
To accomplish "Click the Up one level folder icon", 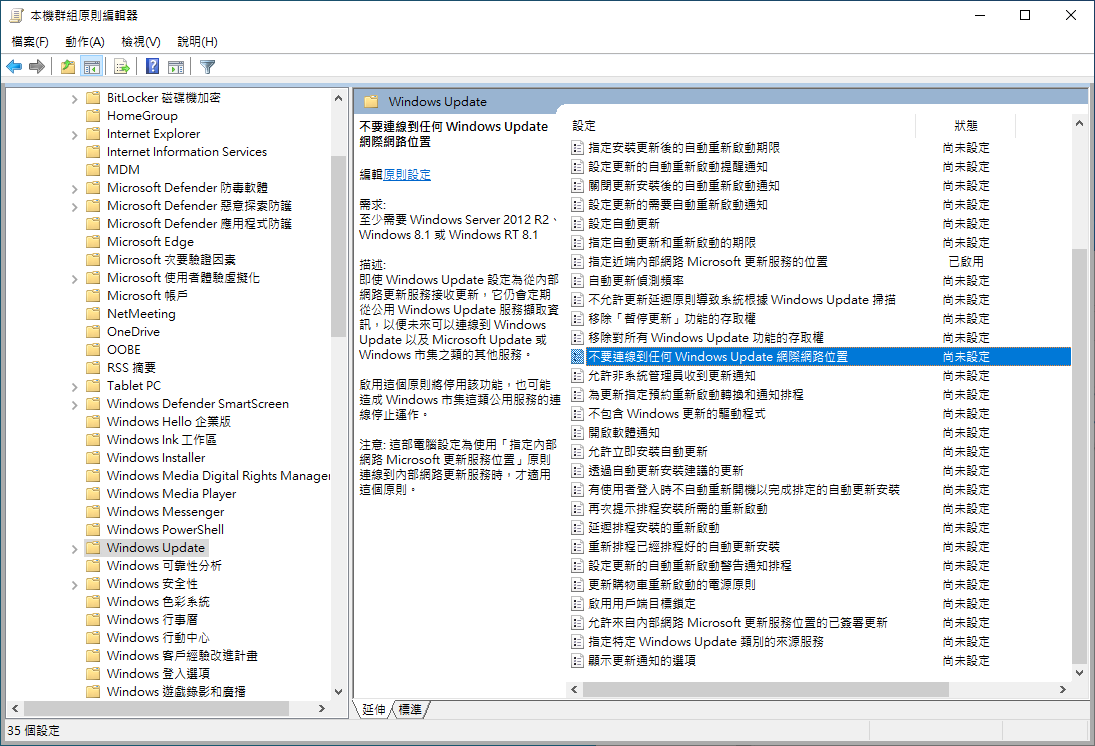I will (68, 66).
